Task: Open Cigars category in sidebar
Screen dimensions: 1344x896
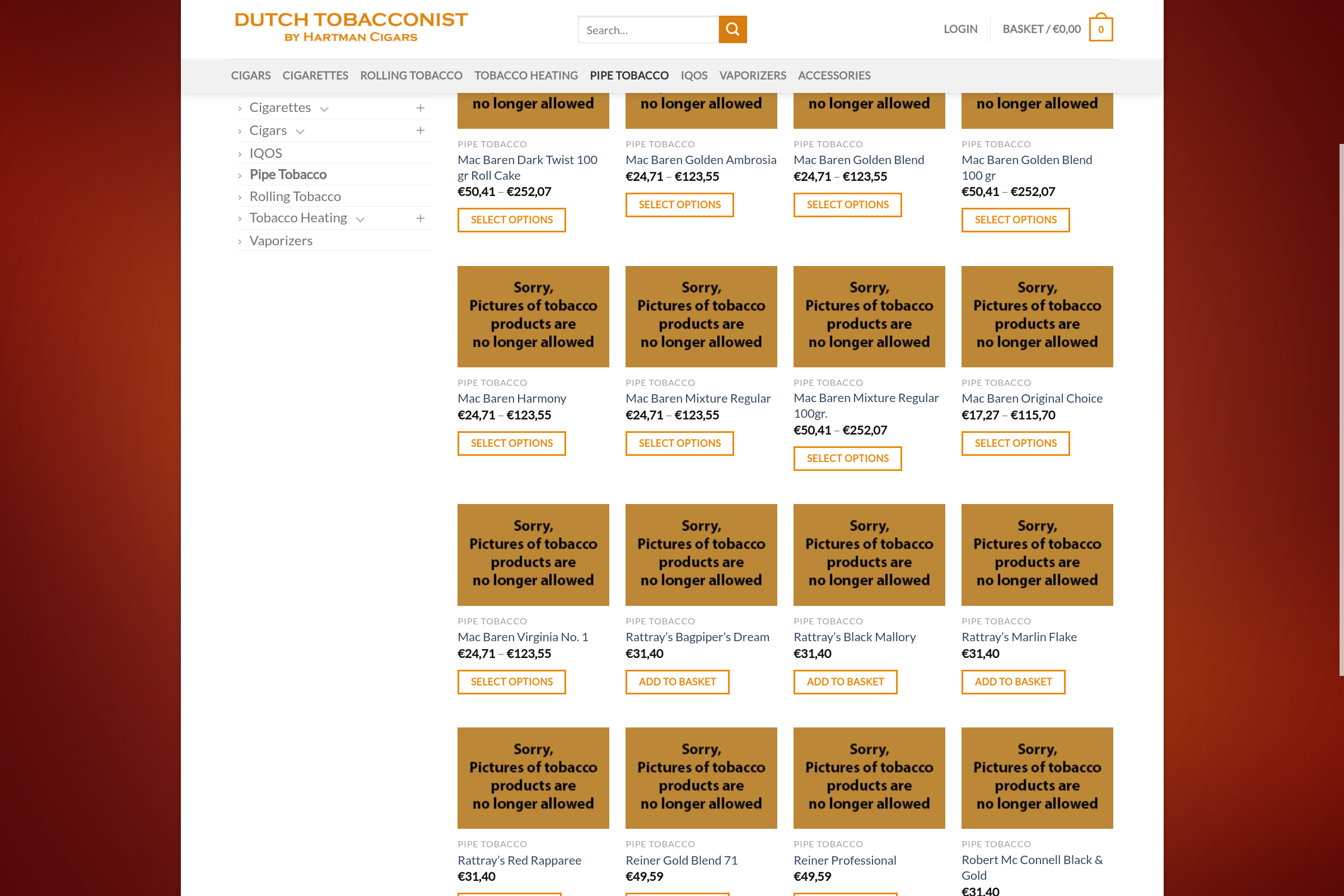Action: tap(268, 130)
